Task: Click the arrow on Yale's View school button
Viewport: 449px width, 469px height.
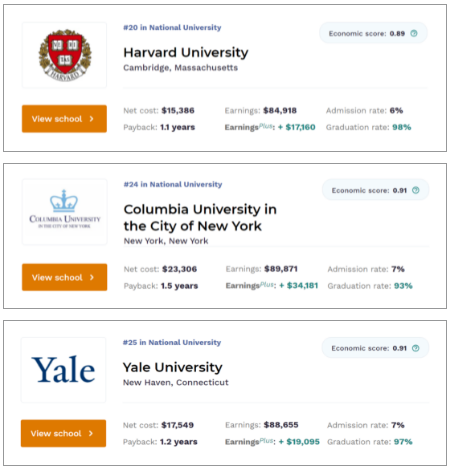Action: 91,433
